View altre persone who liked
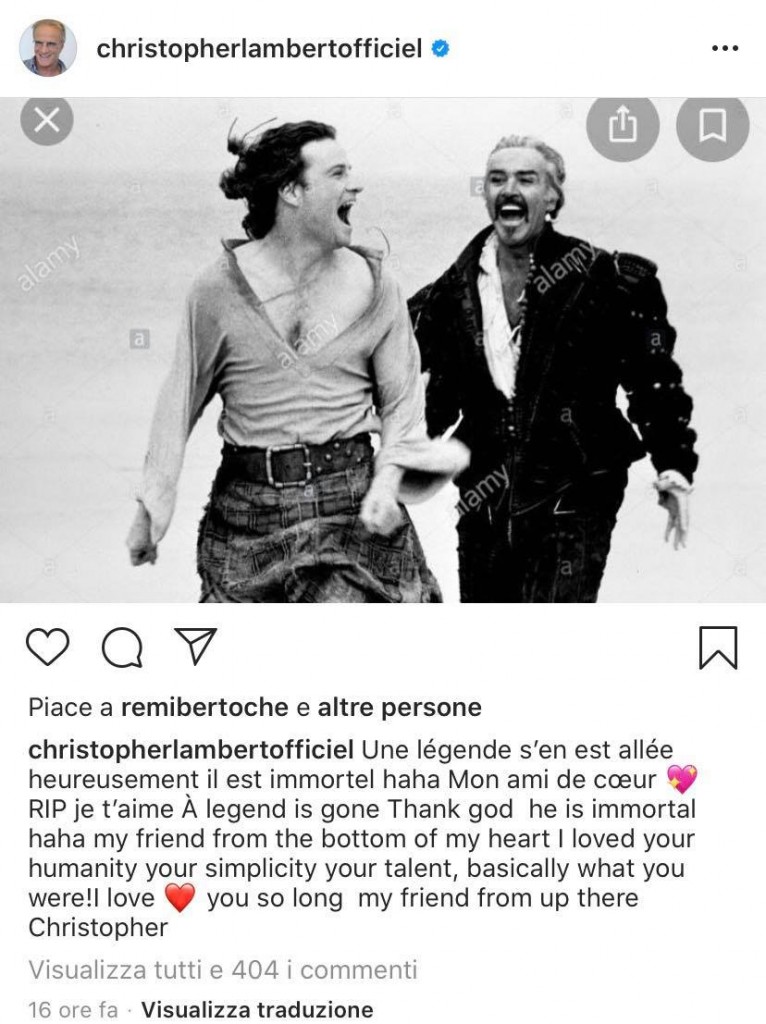The height and width of the screenshot is (1024, 766). [x=399, y=707]
